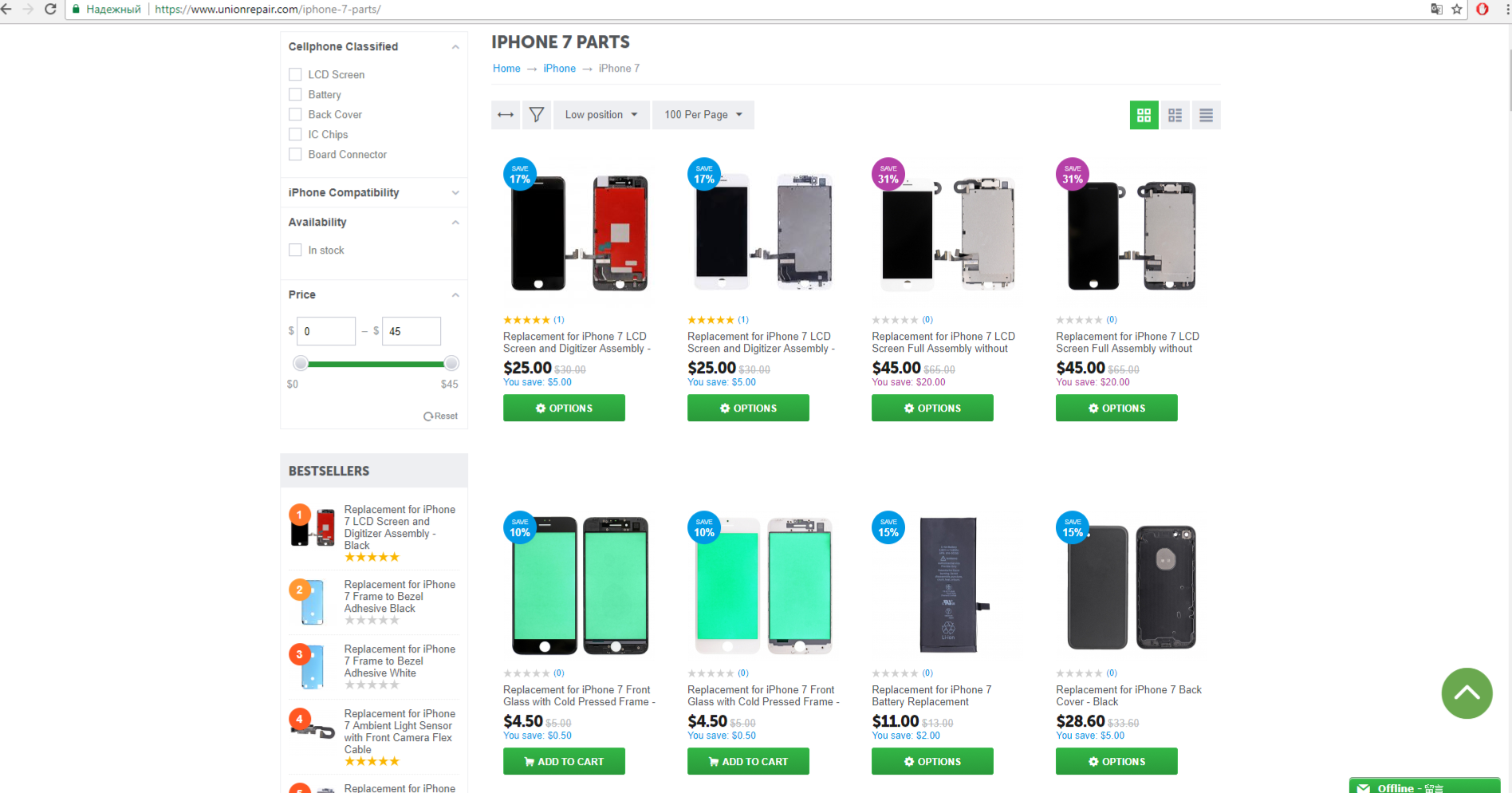Go to Home breadcrumb link
Image resolution: width=1512 pixels, height=793 pixels.
click(506, 69)
